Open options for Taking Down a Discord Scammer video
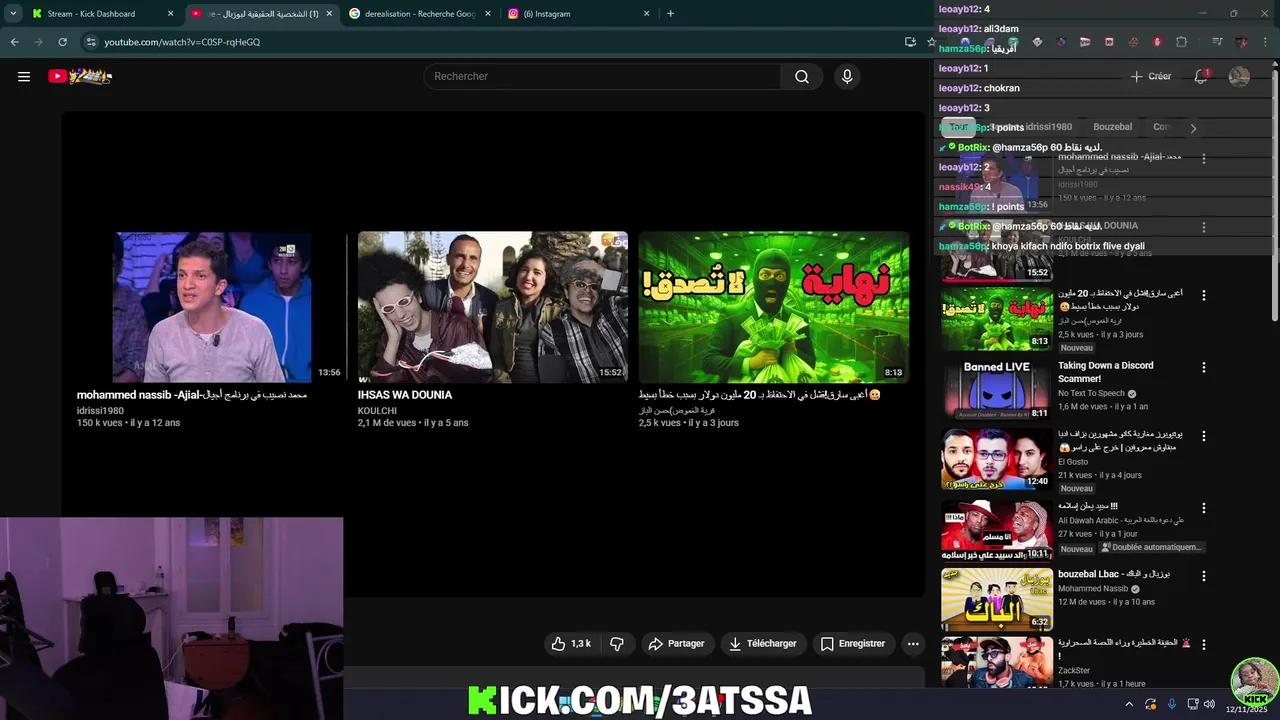The image size is (1280, 720). coord(1204,368)
